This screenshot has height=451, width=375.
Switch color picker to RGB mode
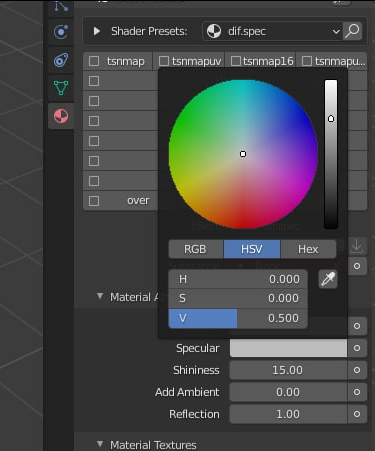coord(196,249)
